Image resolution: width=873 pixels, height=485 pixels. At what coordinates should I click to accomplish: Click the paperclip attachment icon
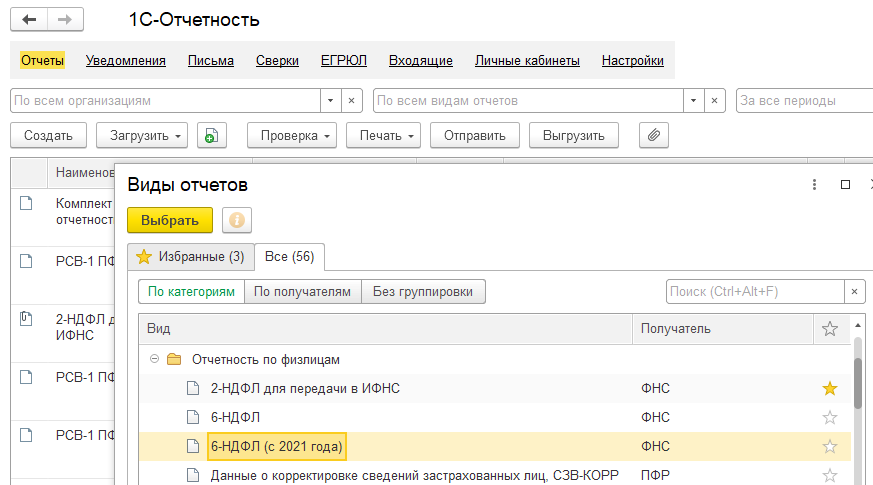click(x=654, y=135)
